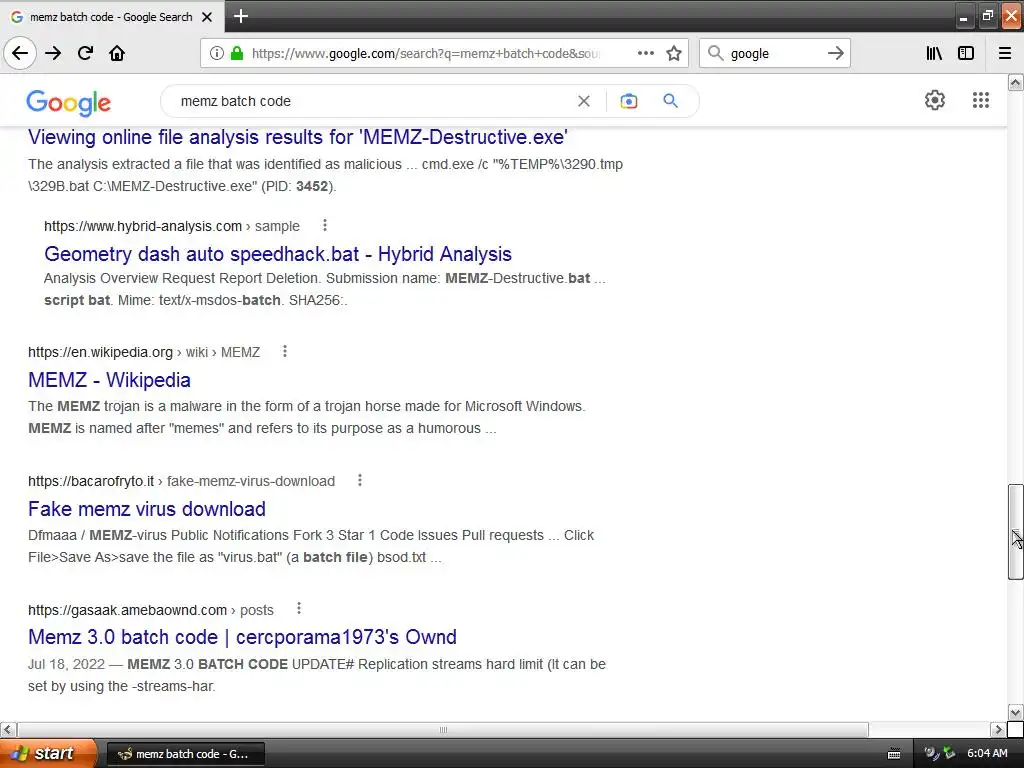This screenshot has width=1024, height=768.
Task: Click the vertical scrollbar up arrow
Action: pyautogui.click(x=1015, y=82)
